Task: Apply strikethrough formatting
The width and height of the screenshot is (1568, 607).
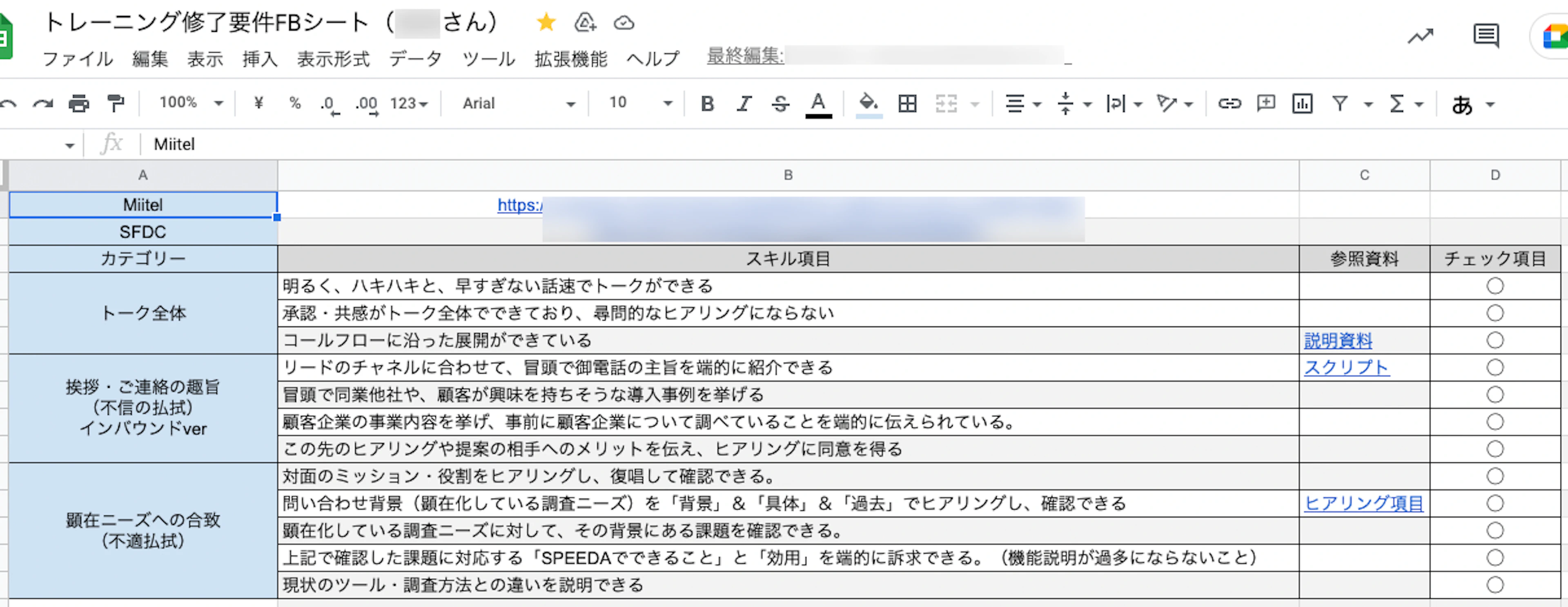Action: 780,104
